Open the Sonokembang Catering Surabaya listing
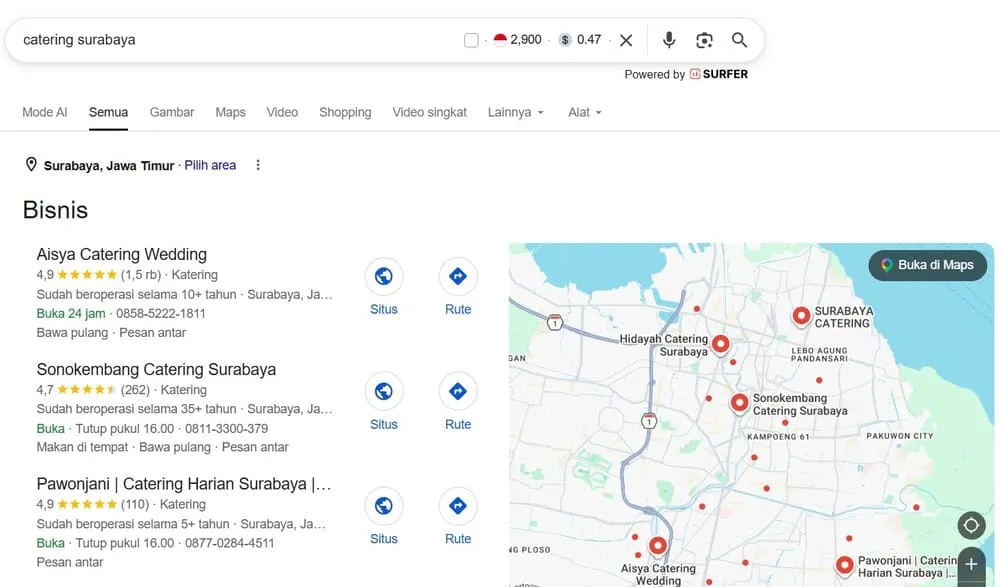1000x587 pixels. pos(156,369)
